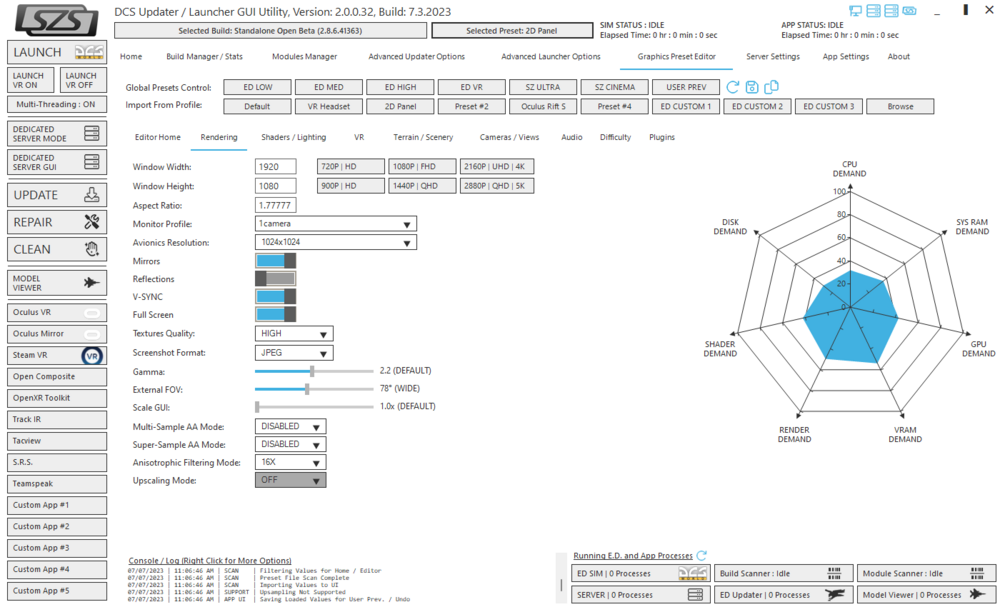1000x607 pixels.
Task: Apply the ED HIGH global preset
Action: tap(400, 87)
